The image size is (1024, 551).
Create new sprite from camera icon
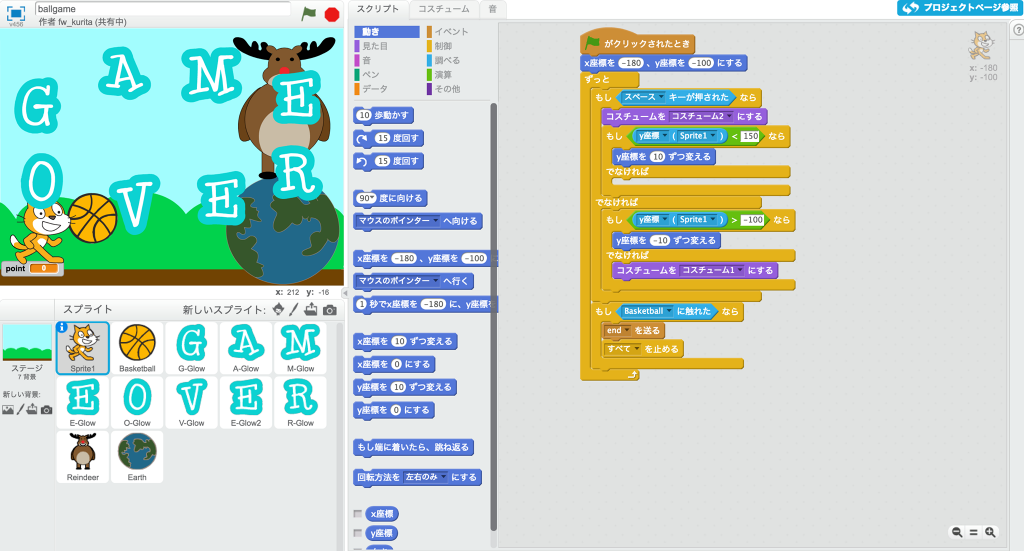pyautogui.click(x=330, y=310)
